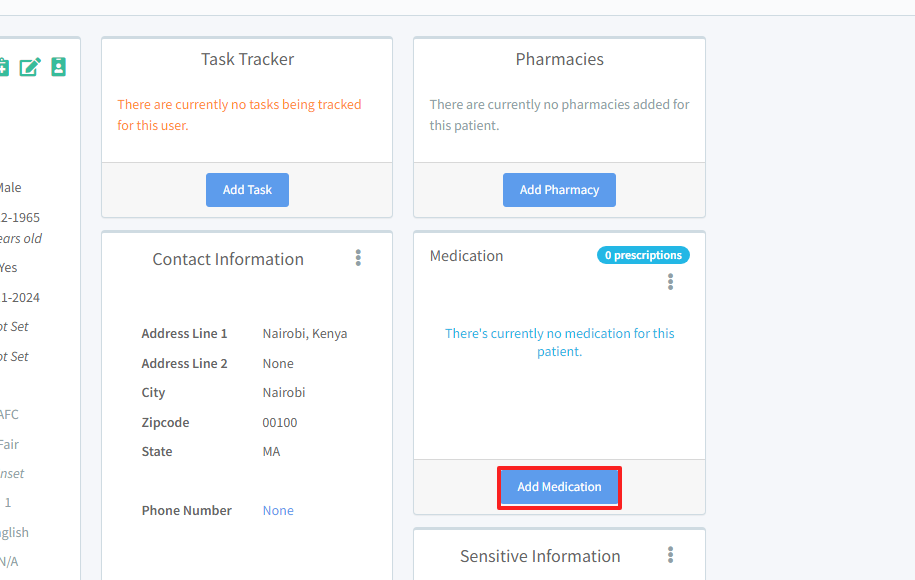Click the Medication card heading
The width and height of the screenshot is (915, 580).
tap(466, 256)
